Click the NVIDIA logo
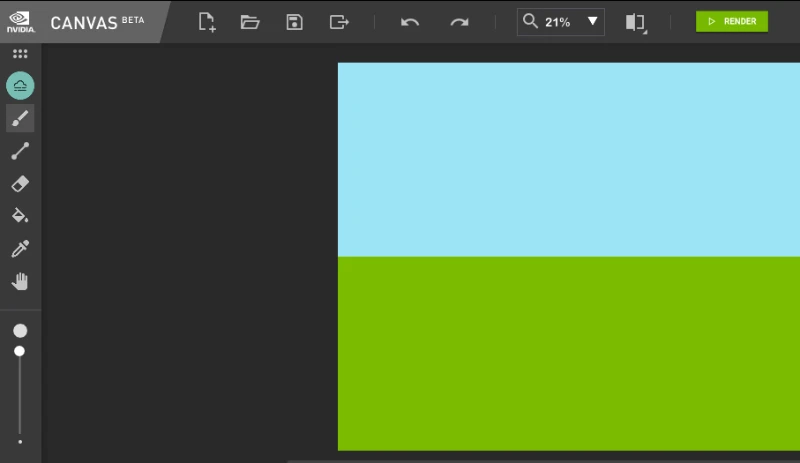 pyautogui.click(x=20, y=22)
